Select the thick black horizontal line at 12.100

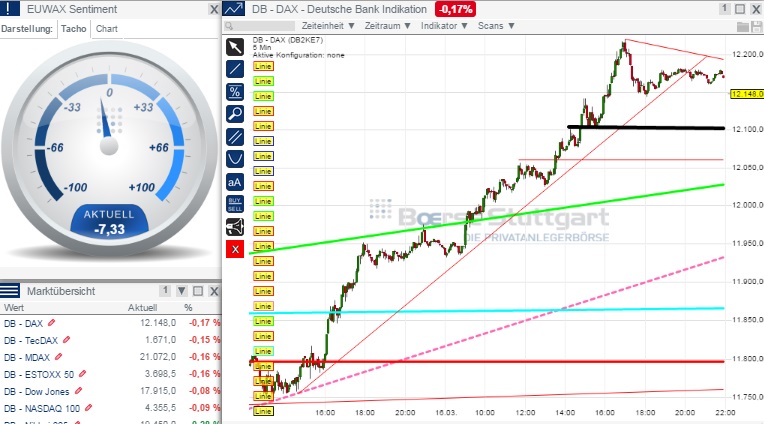(x=646, y=128)
